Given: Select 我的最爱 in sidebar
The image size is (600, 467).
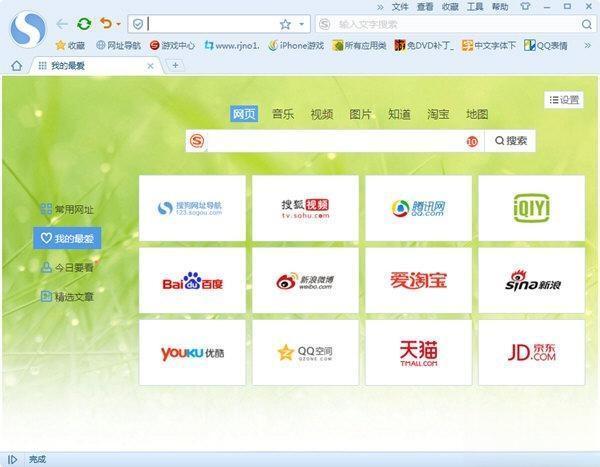Looking at the screenshot, I should coord(67,238).
